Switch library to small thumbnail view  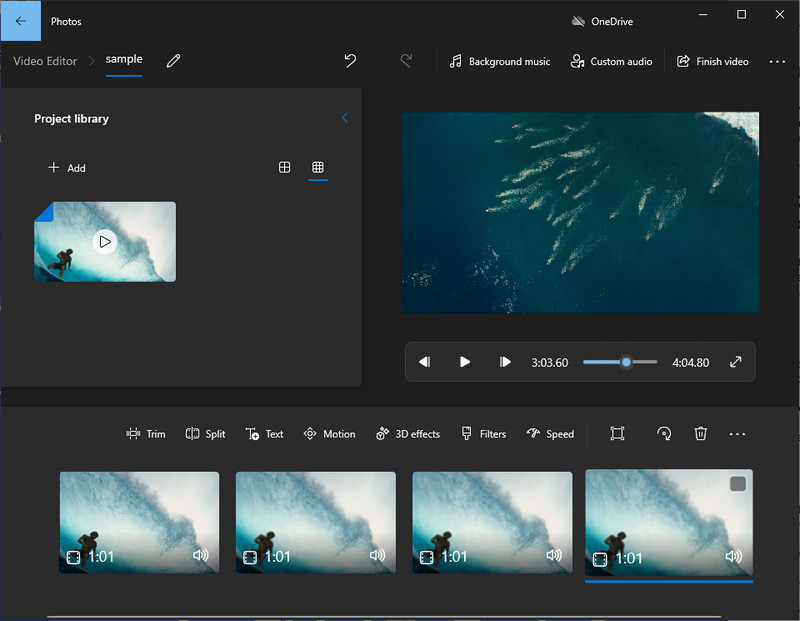coord(318,167)
